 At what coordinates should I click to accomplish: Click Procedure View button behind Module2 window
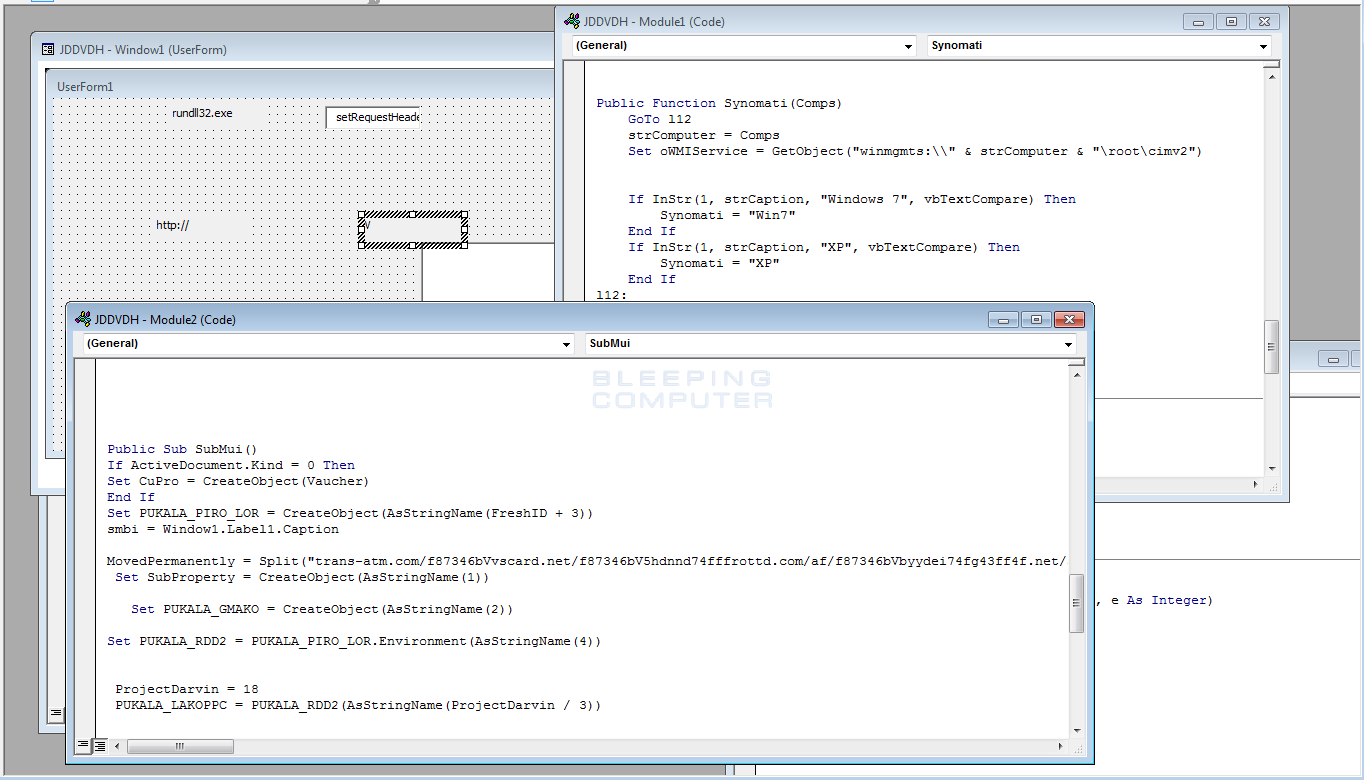coord(56,713)
